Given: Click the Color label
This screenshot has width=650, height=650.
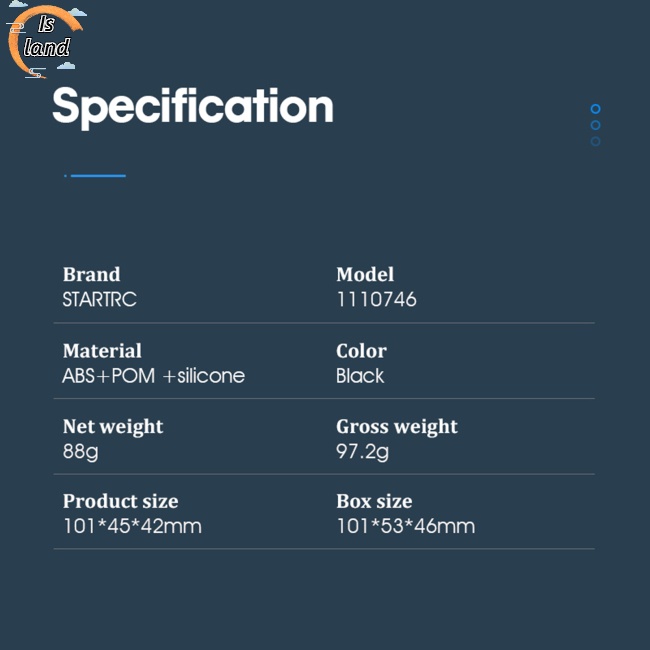Looking at the screenshot, I should [361, 351].
